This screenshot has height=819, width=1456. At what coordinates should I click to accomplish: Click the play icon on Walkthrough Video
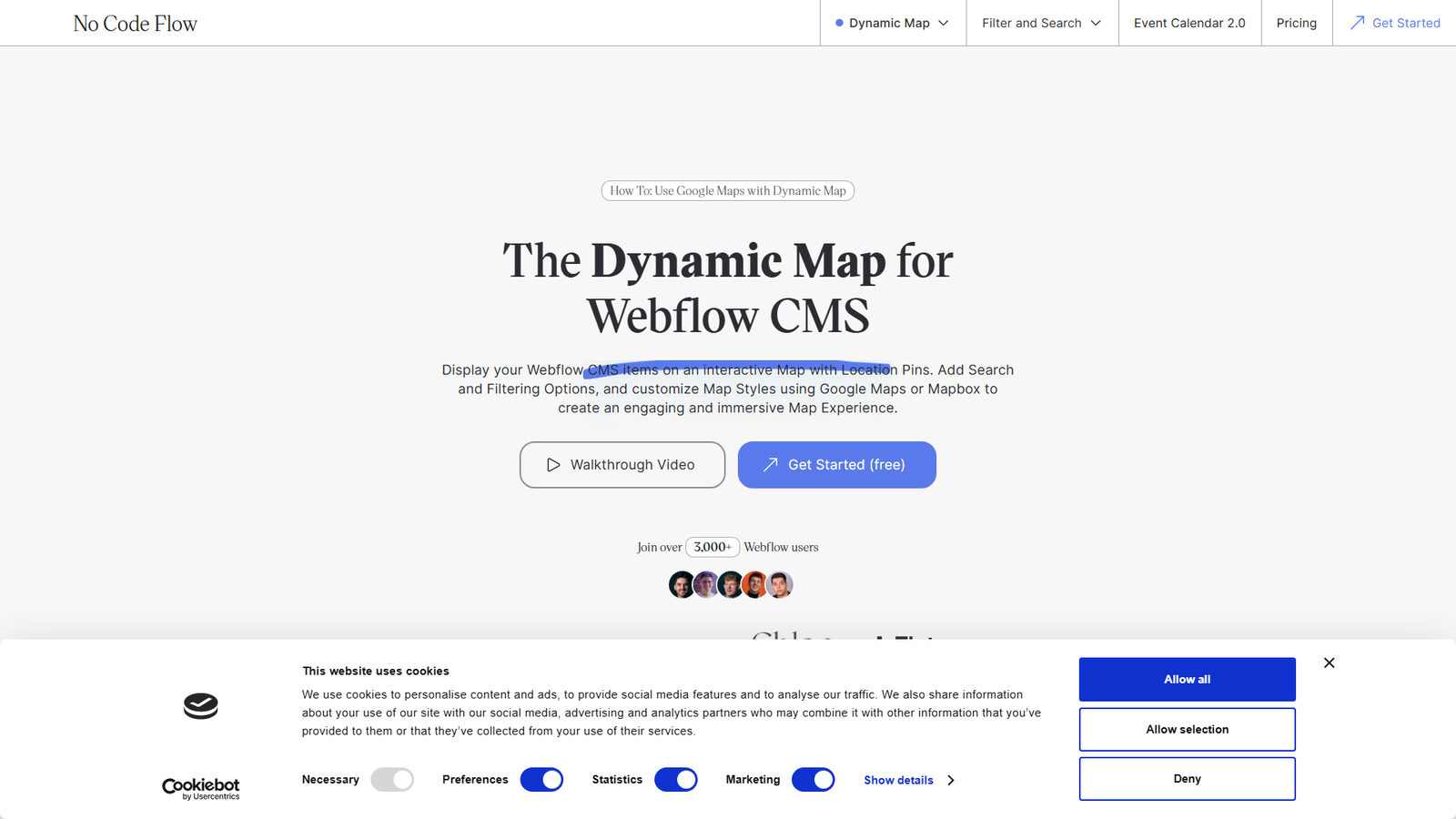[x=554, y=465]
